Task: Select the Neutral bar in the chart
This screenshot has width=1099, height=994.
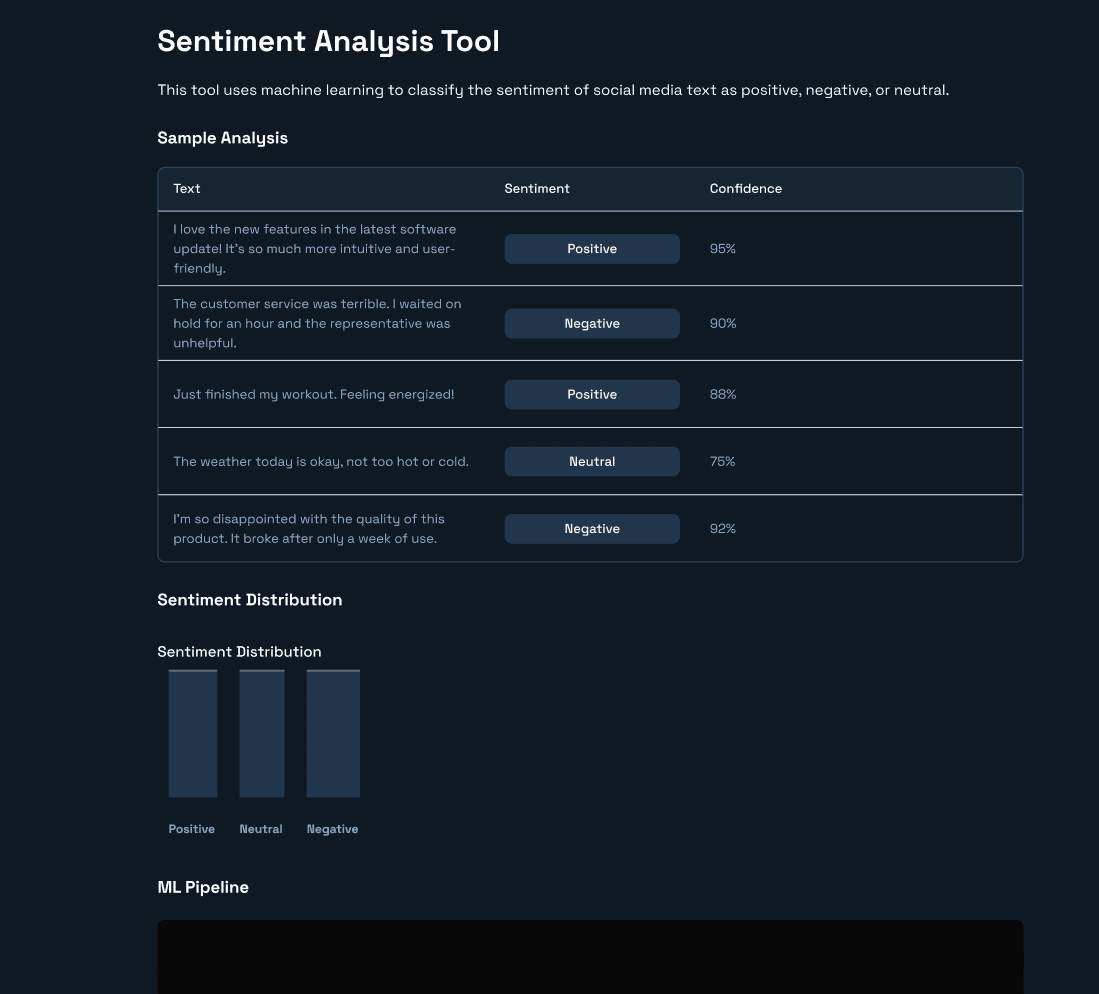Action: pos(261,733)
